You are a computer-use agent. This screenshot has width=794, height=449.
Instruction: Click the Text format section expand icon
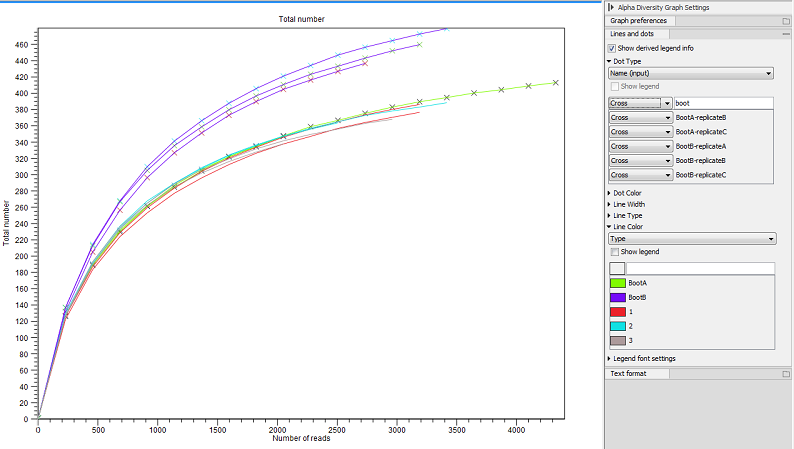(x=786, y=373)
